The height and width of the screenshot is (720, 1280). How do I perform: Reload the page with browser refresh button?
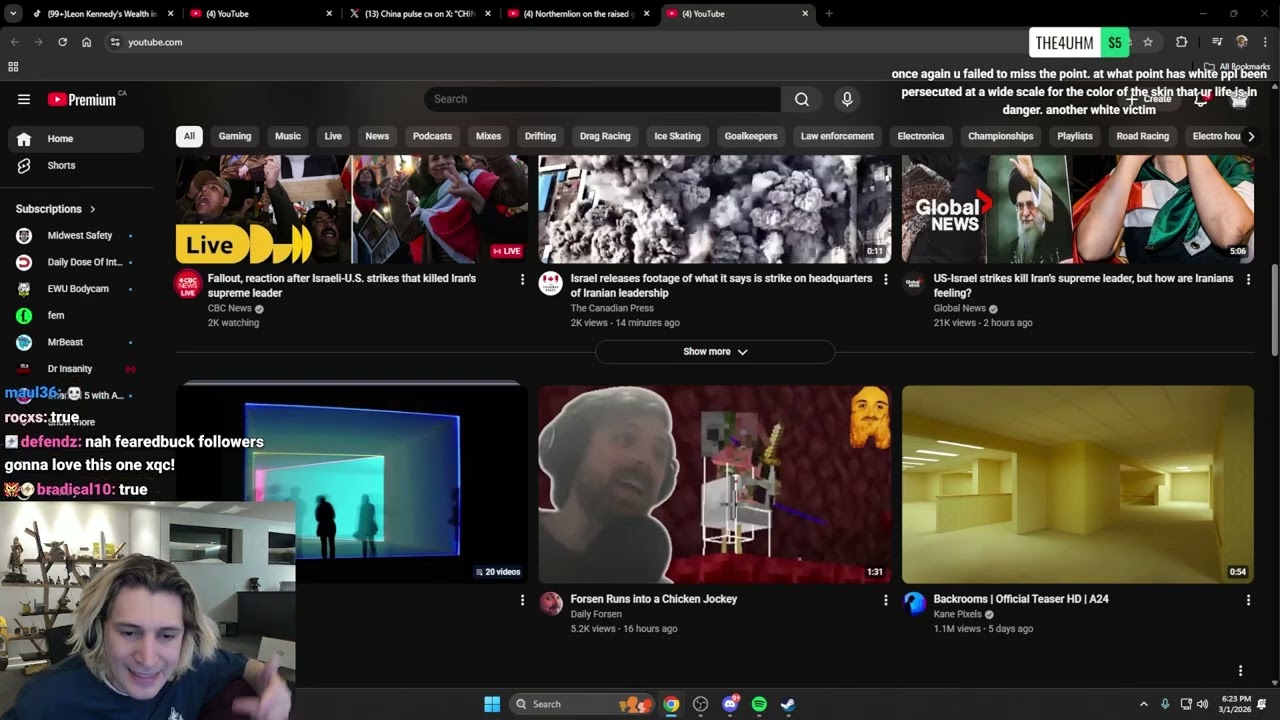62,42
